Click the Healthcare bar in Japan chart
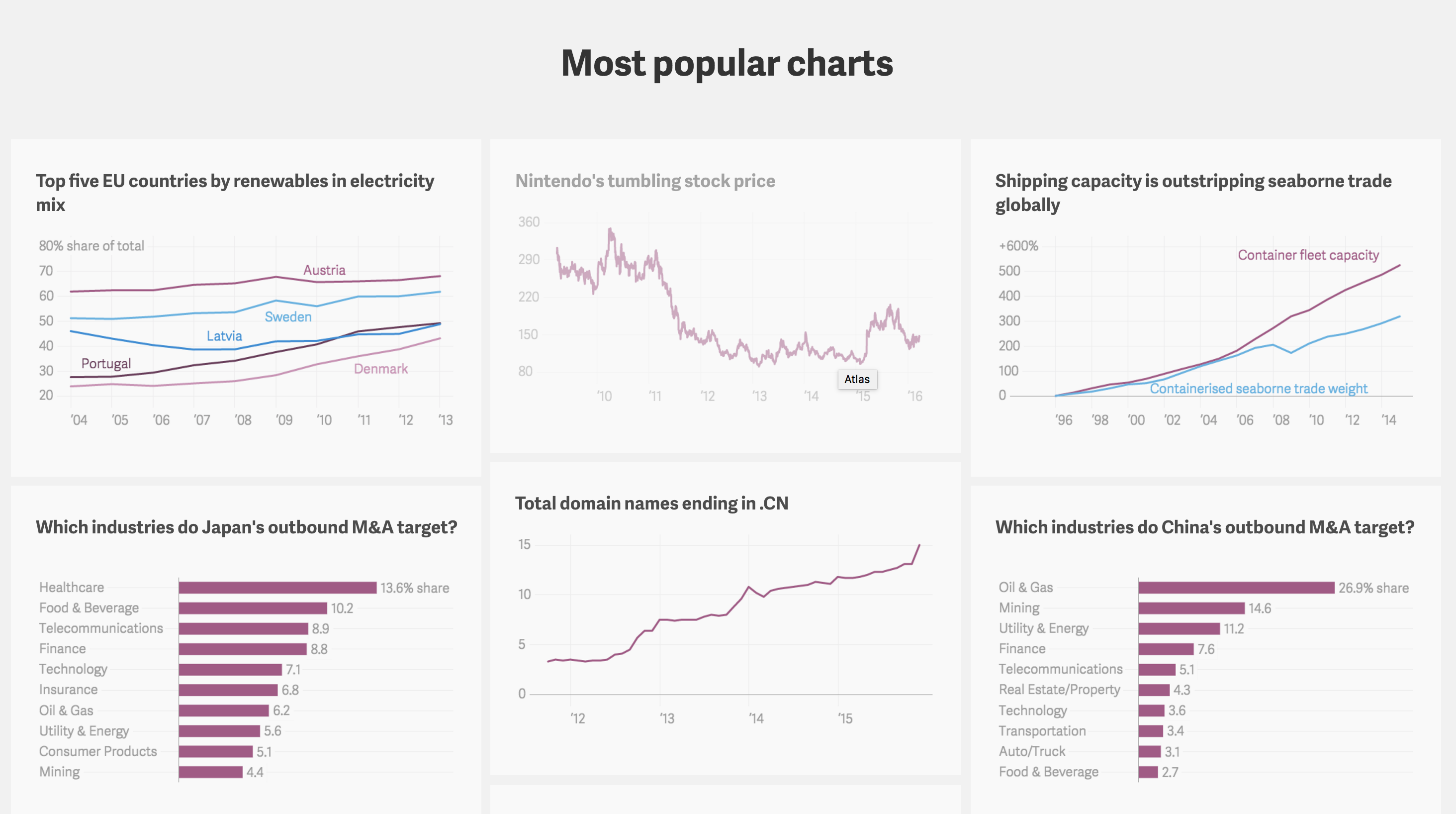The width and height of the screenshot is (1456, 814). 277,588
